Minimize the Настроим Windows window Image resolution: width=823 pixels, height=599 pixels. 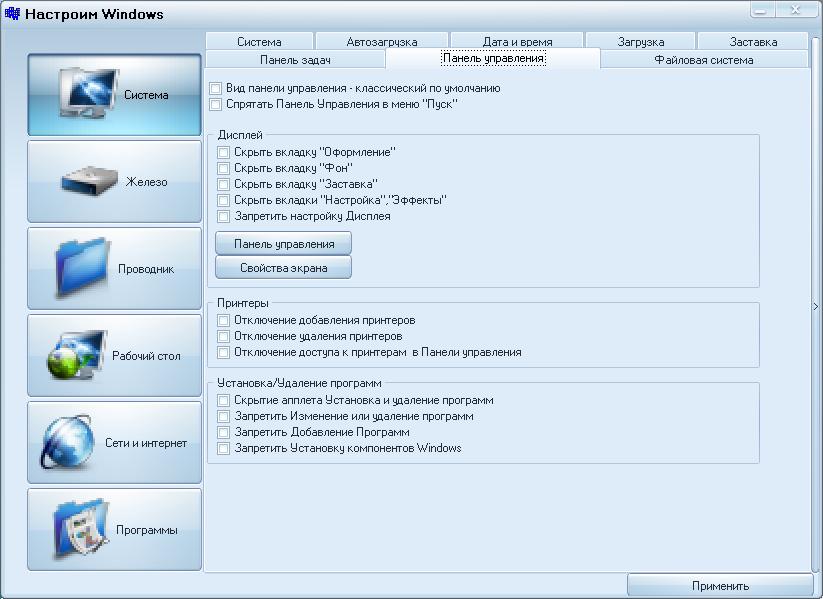(762, 10)
